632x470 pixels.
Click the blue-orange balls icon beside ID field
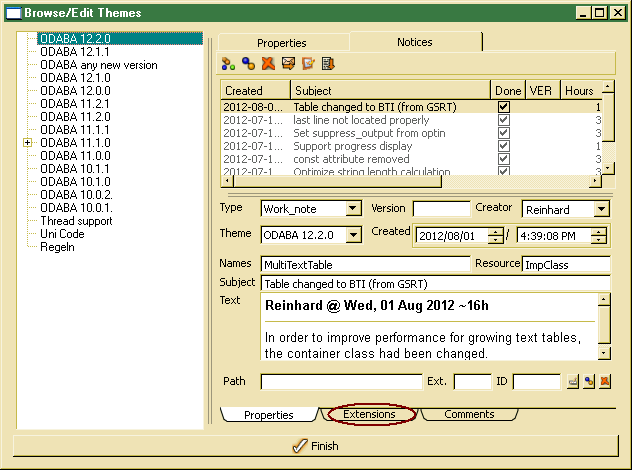pos(589,381)
